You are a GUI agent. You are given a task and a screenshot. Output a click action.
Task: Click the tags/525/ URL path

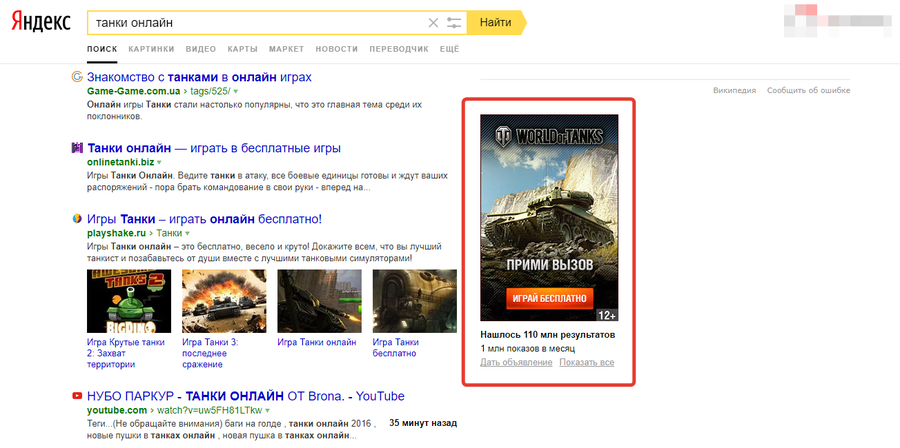pyautogui.click(x=211, y=91)
